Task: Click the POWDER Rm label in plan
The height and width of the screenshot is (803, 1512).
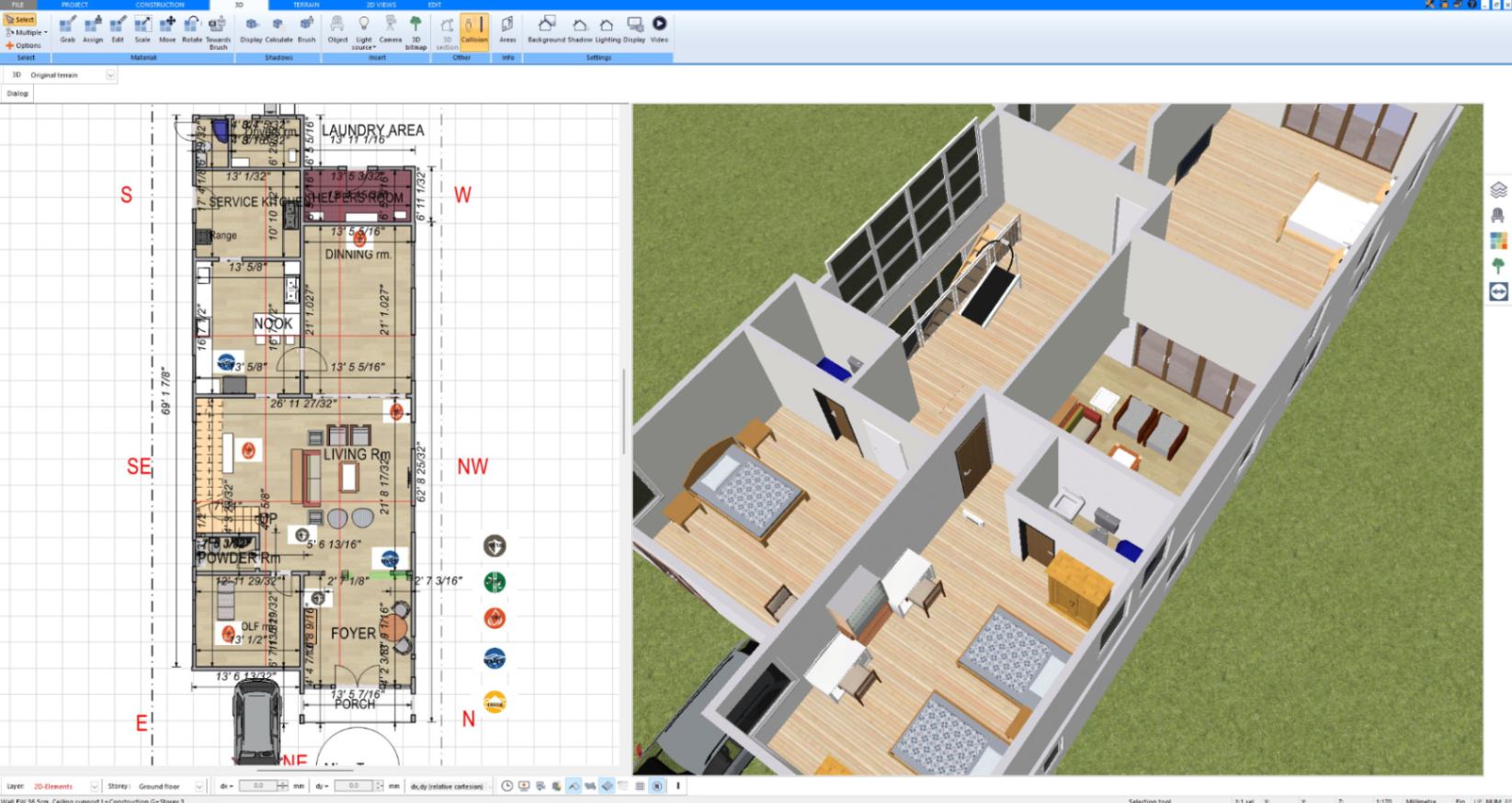Action: (239, 558)
